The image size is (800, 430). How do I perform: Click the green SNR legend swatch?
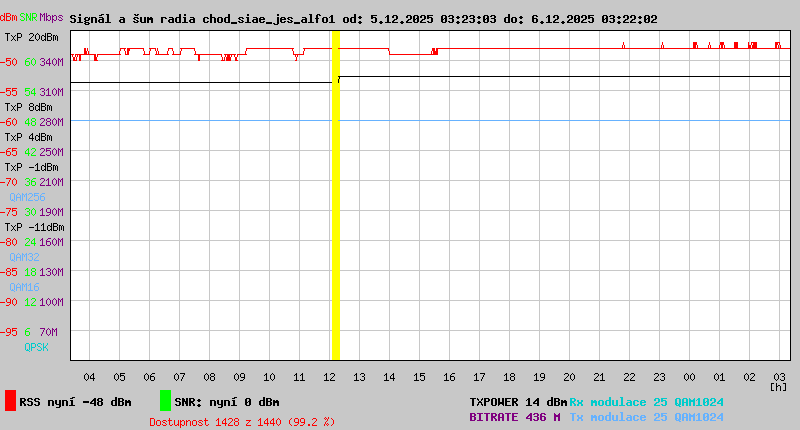(165, 401)
